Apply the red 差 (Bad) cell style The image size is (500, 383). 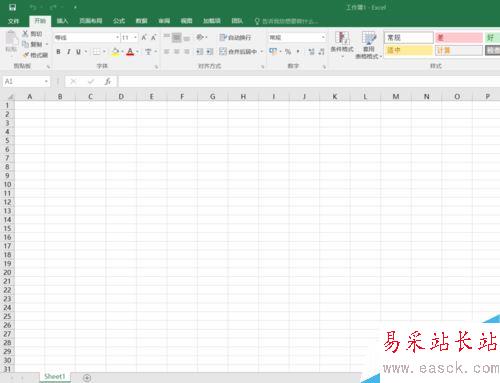click(459, 38)
